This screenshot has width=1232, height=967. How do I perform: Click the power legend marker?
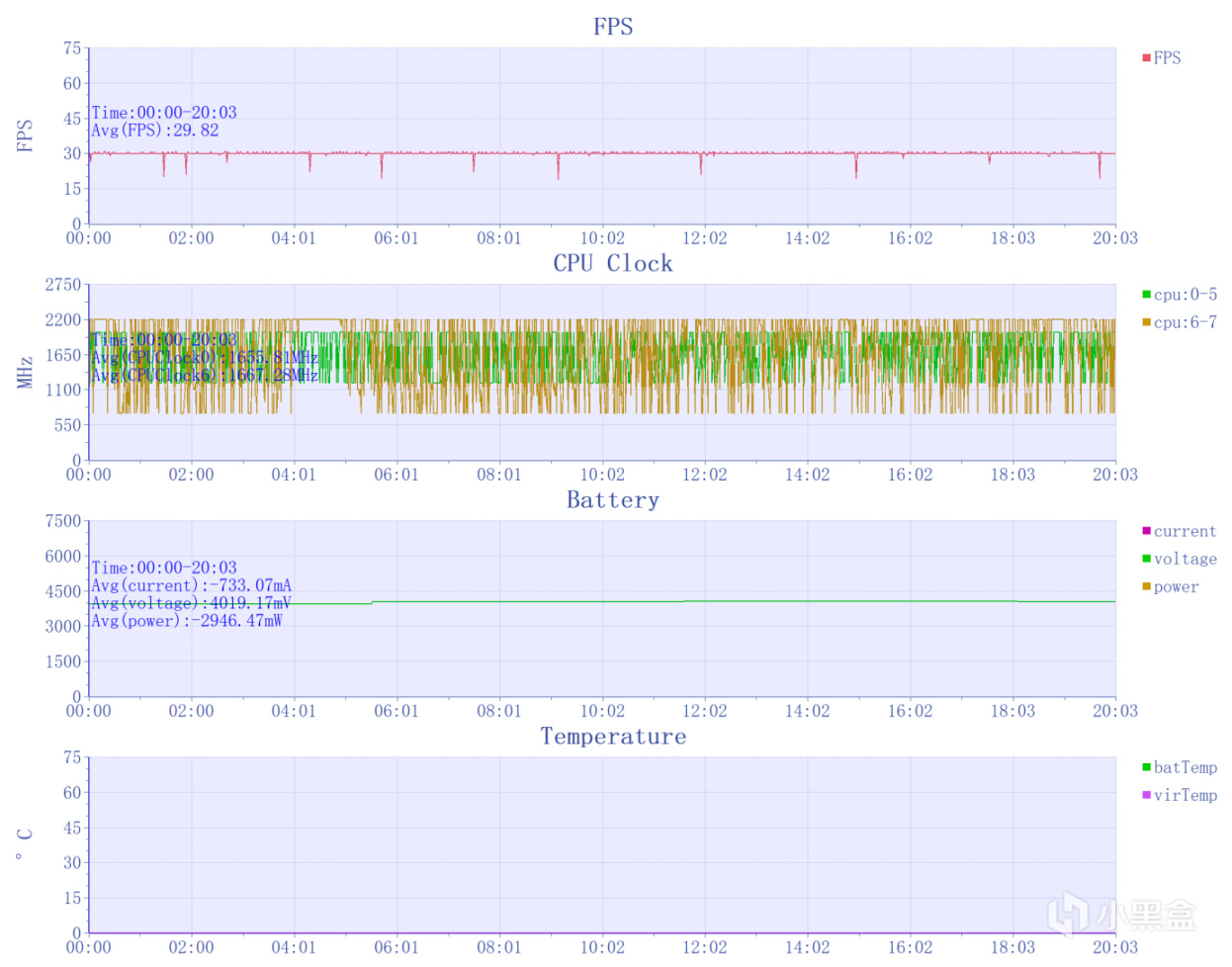coord(1146,586)
